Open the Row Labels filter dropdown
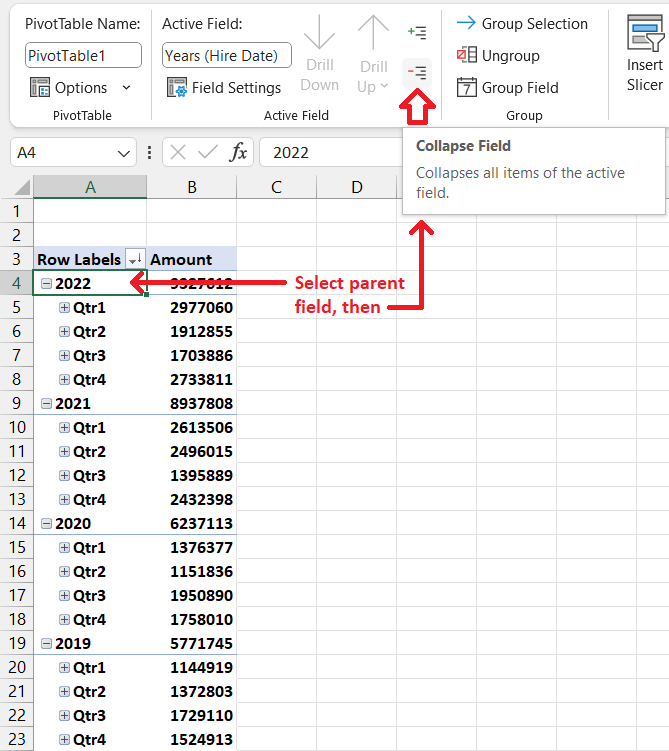 [135, 259]
